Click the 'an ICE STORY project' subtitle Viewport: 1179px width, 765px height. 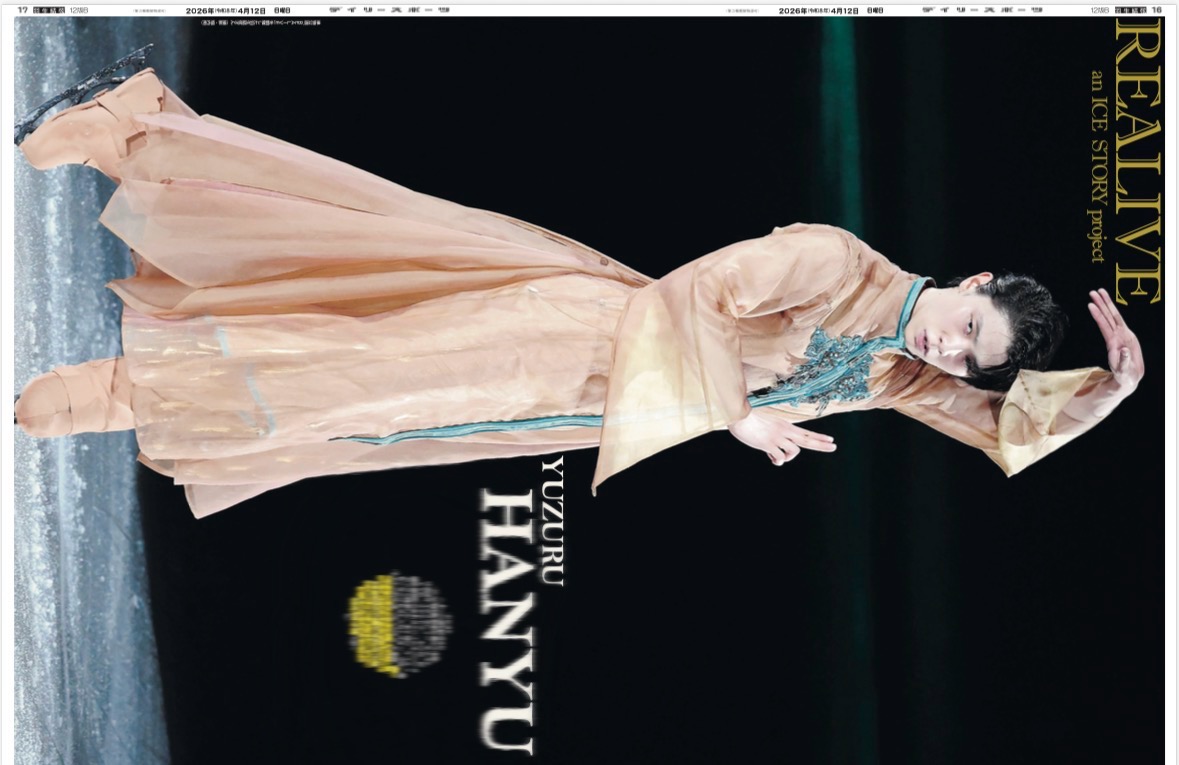click(x=1098, y=165)
